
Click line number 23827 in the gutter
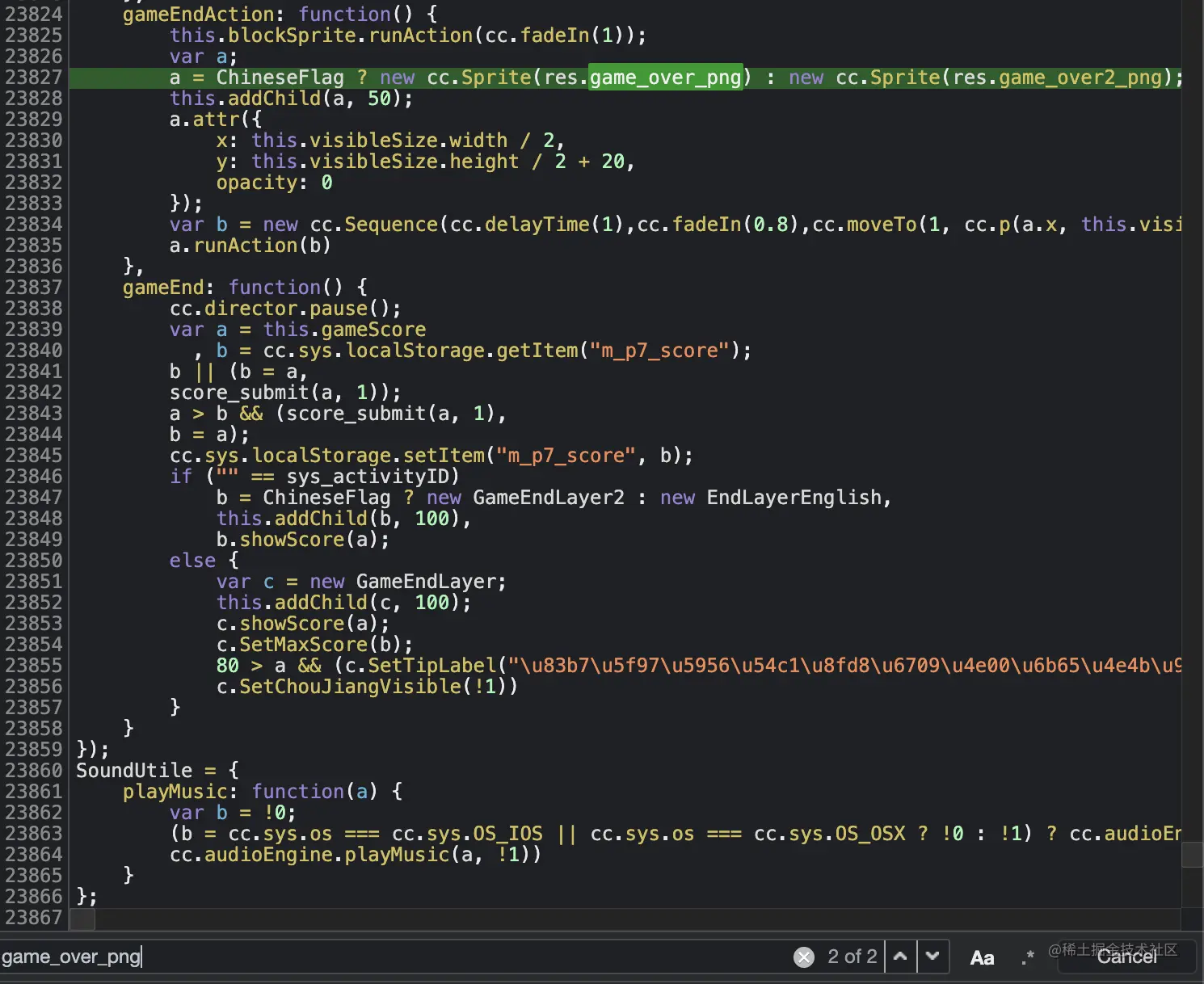[33, 78]
